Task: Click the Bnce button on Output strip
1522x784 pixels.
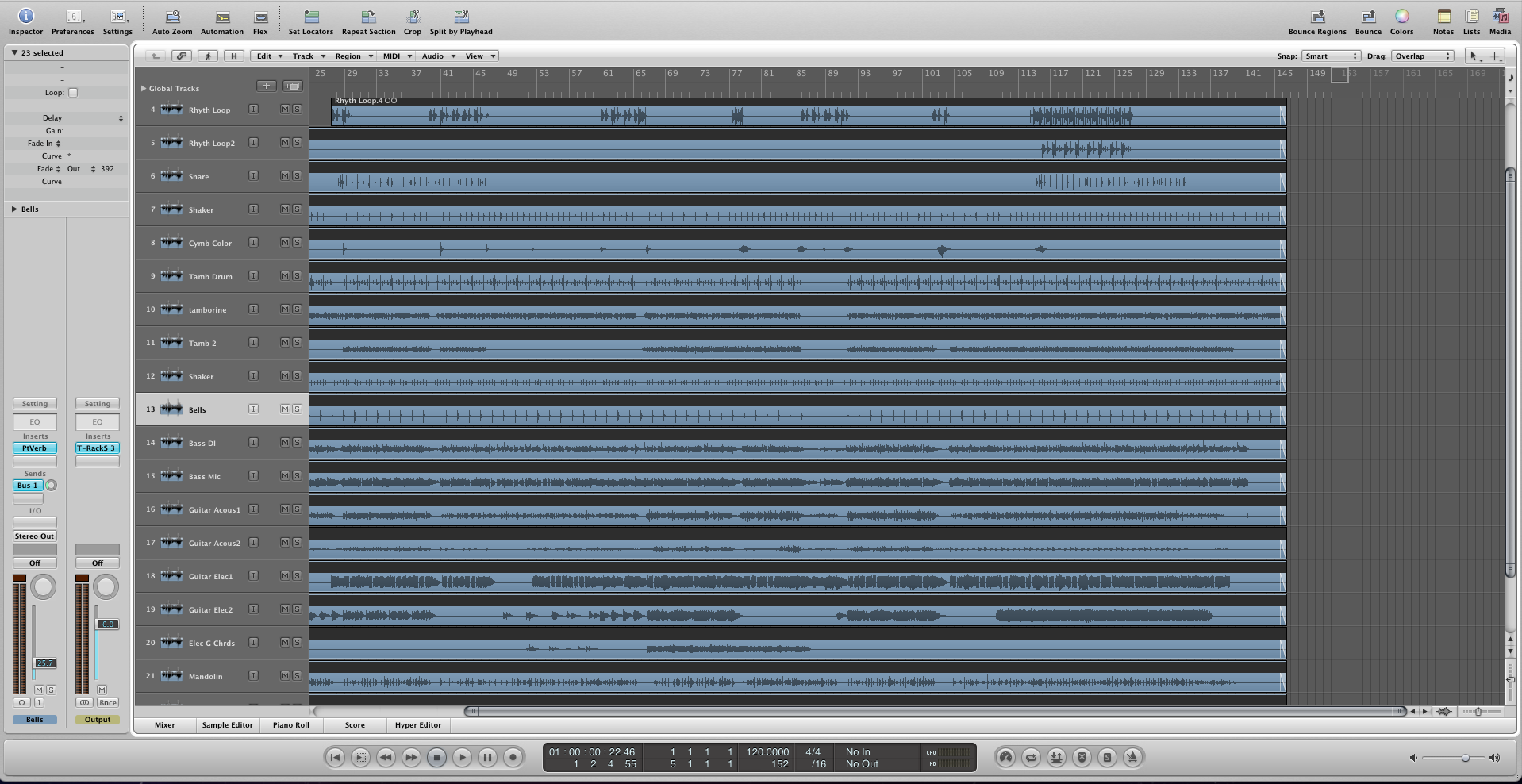Action: [x=108, y=702]
